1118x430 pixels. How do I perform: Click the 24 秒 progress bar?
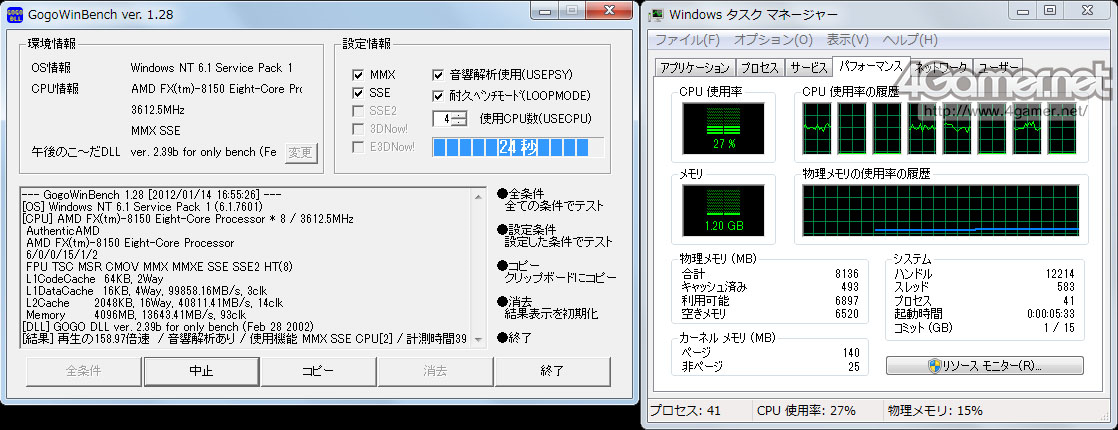pyautogui.click(x=518, y=147)
